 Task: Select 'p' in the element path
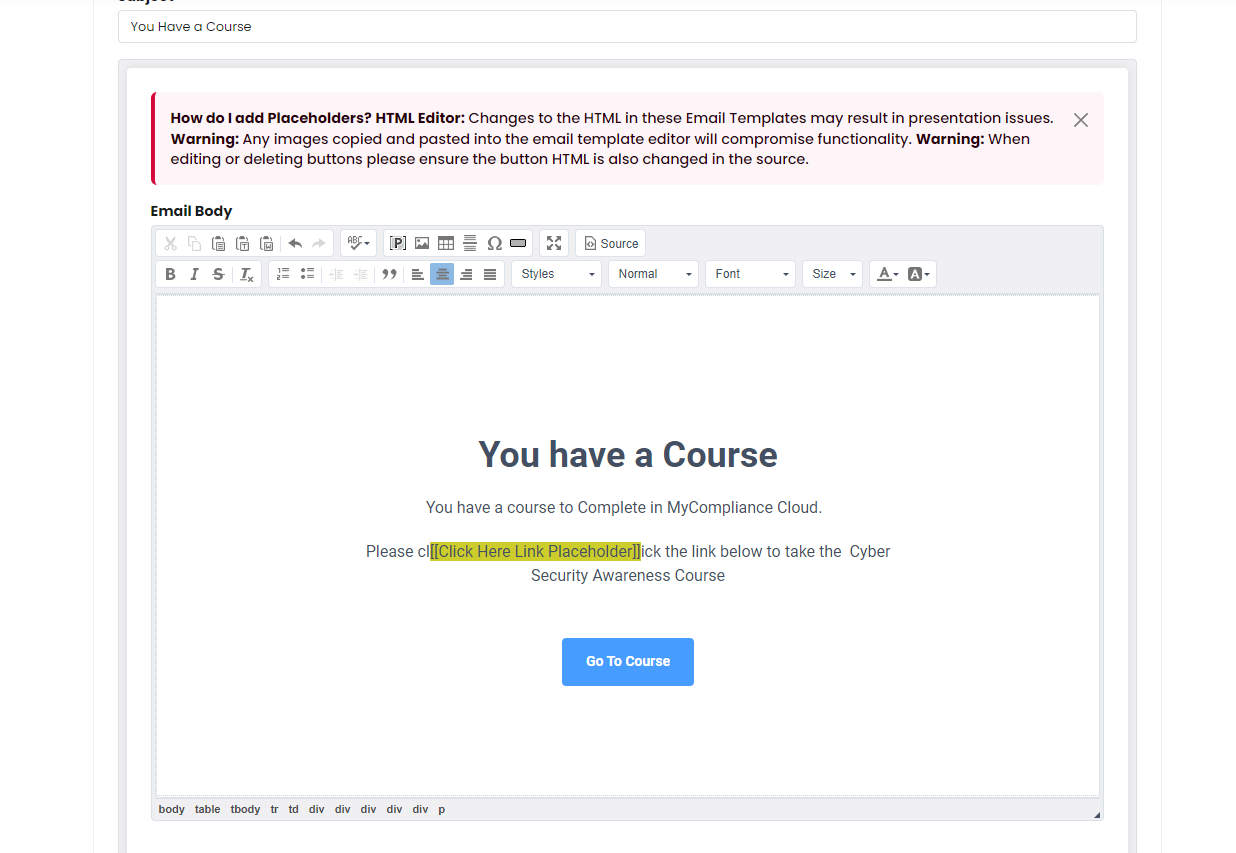point(442,809)
